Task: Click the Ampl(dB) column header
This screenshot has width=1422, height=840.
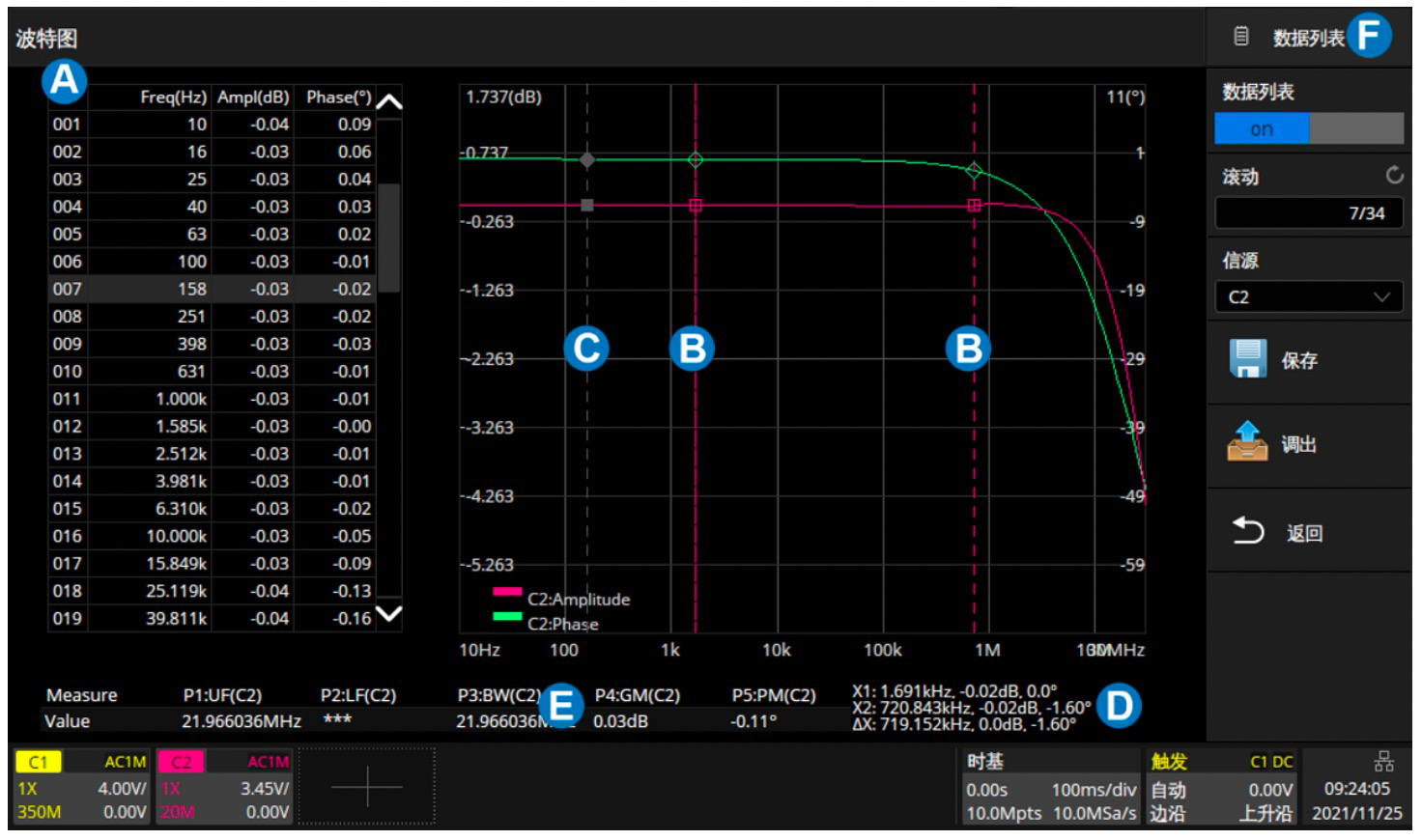Action: (253, 97)
